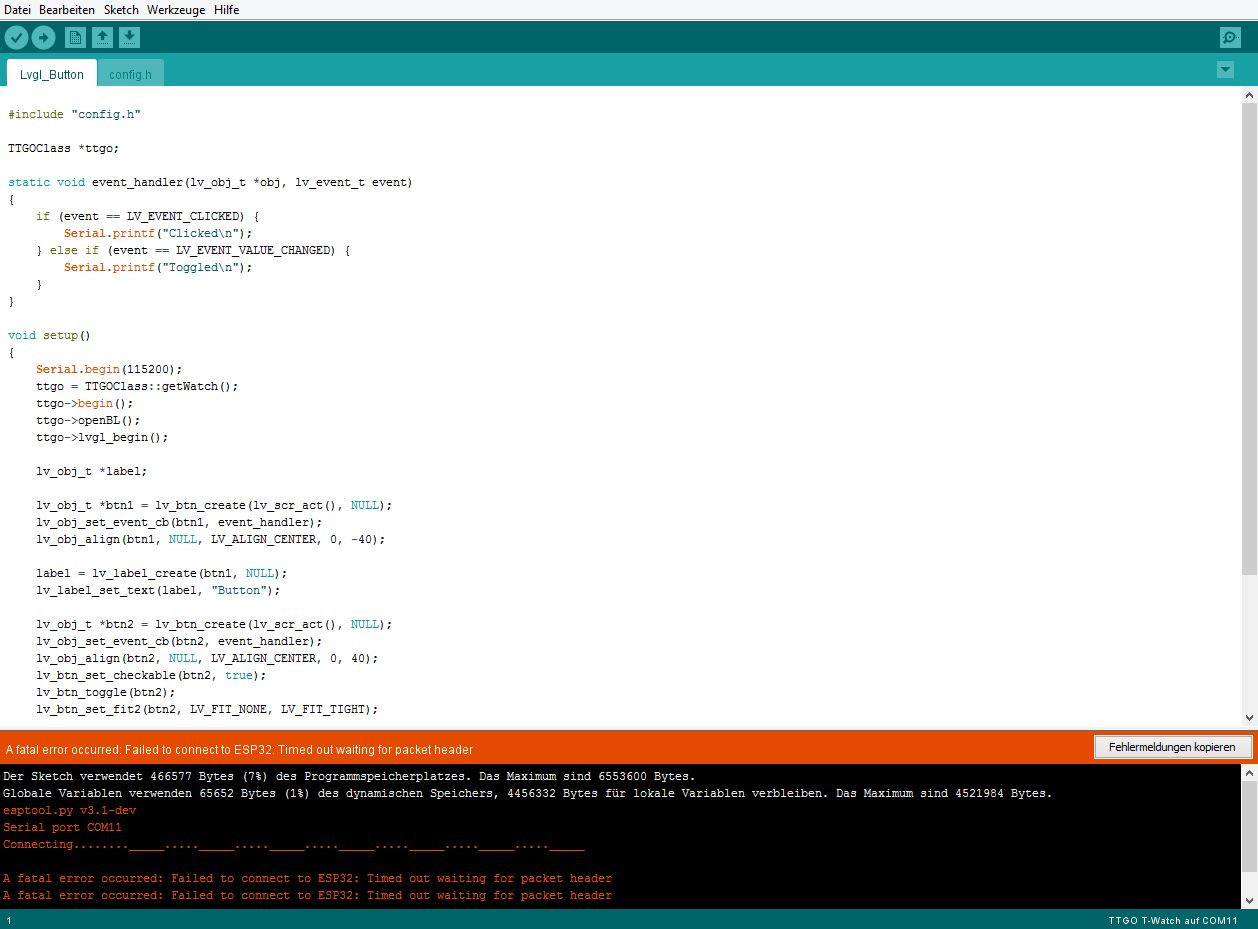Open the Bearbeiten menu
The height and width of the screenshot is (929, 1258).
tap(67, 10)
